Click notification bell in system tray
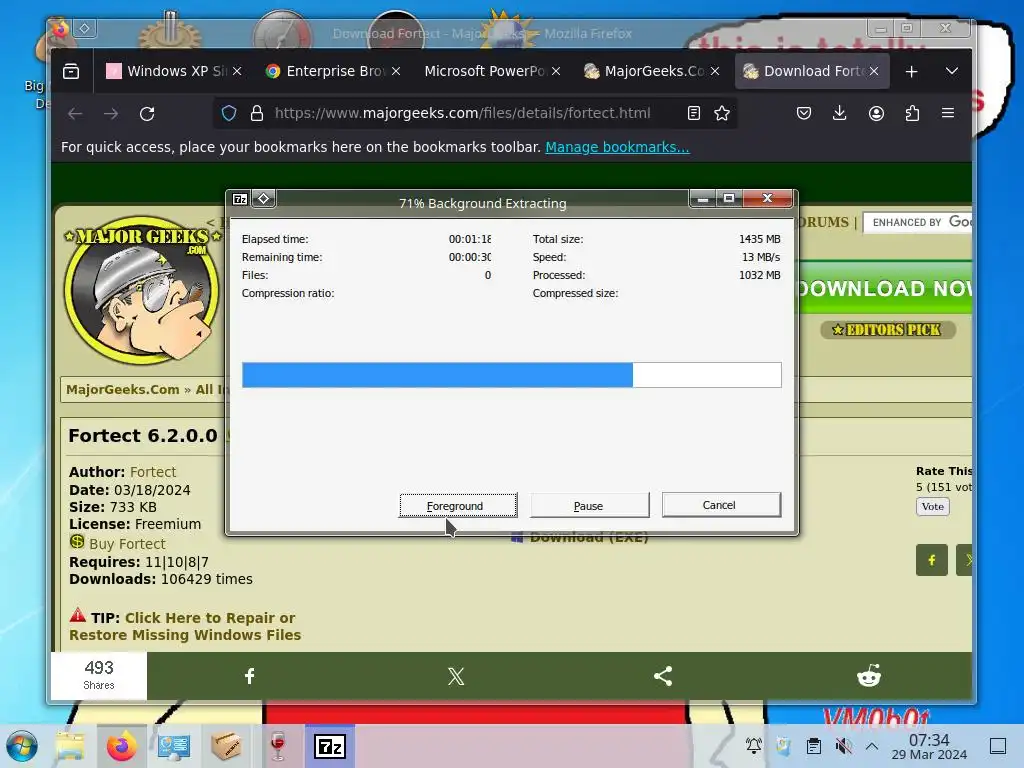 click(754, 745)
